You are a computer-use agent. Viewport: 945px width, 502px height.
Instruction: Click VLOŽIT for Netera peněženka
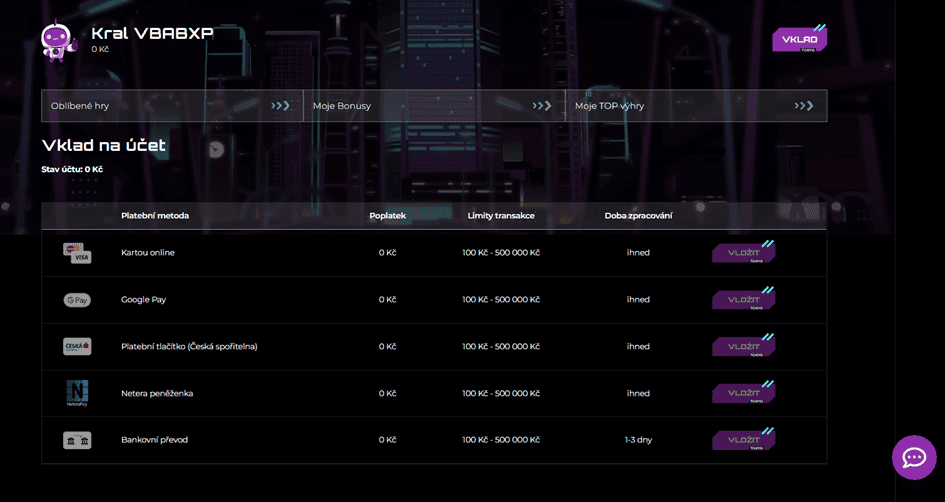pos(744,392)
